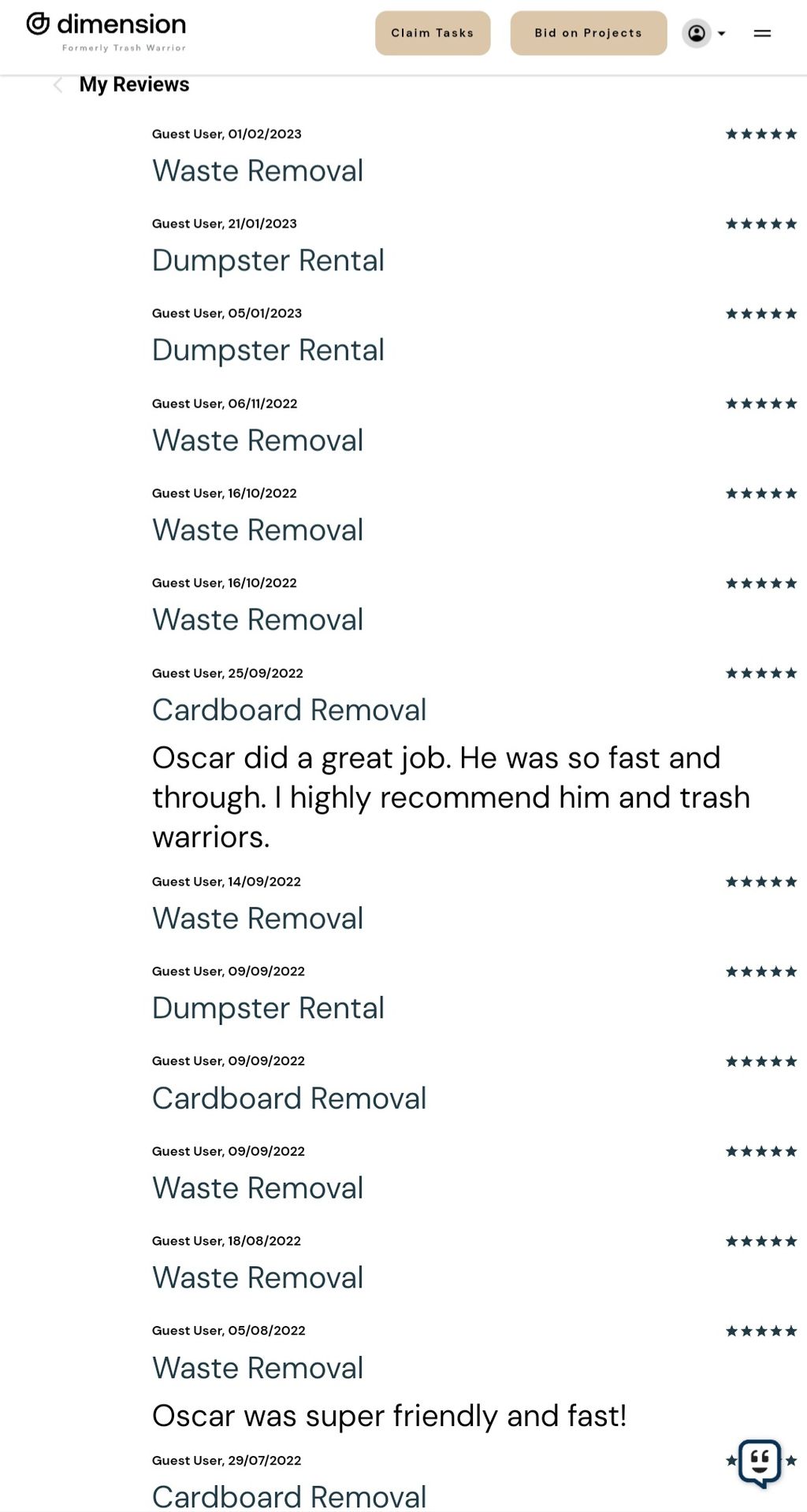This screenshot has height=1512, width=807.
Task: Select the 06/11/2022 Waste Removal review
Action: click(x=258, y=440)
